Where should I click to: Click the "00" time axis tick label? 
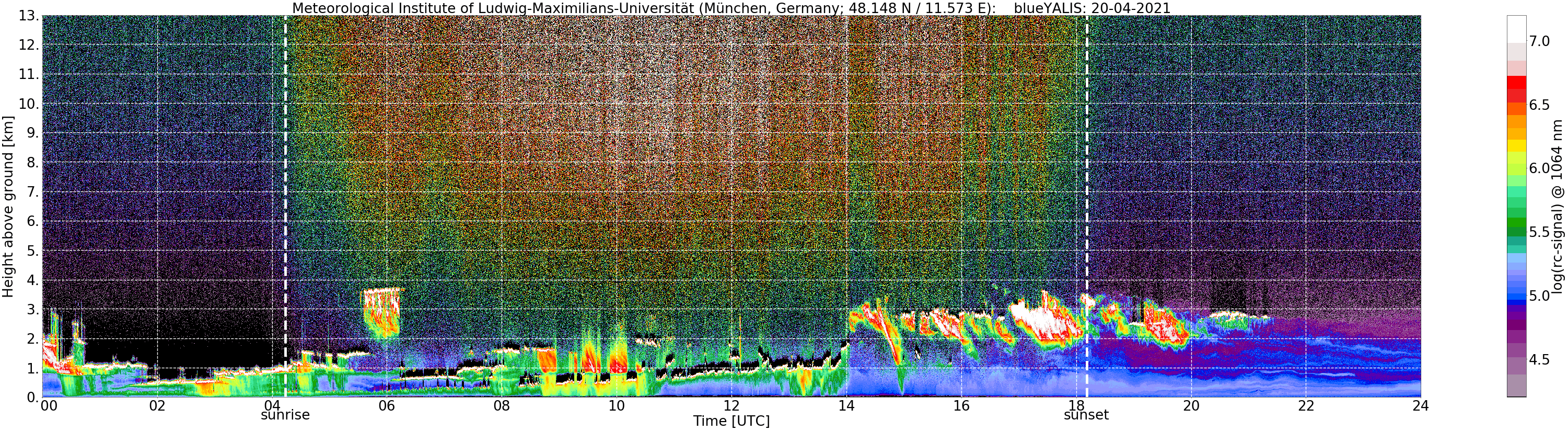[50, 406]
